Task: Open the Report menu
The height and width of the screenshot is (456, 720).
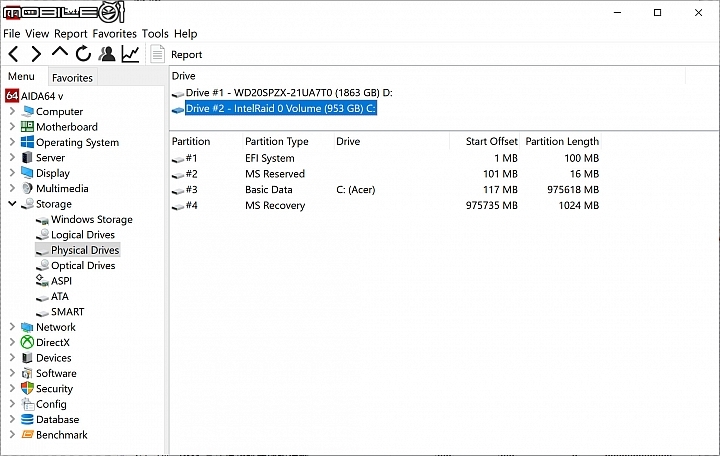Action: pyautogui.click(x=70, y=34)
